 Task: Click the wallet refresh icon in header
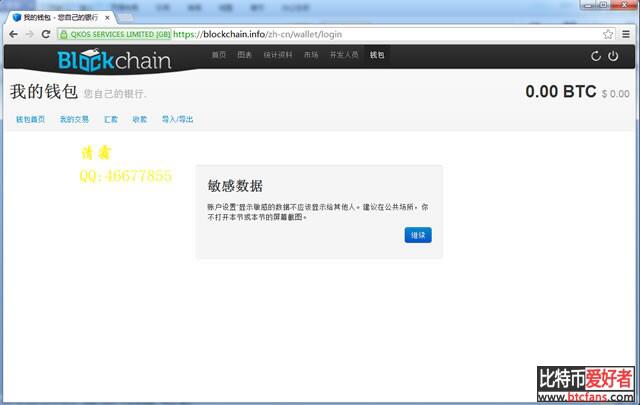(596, 56)
